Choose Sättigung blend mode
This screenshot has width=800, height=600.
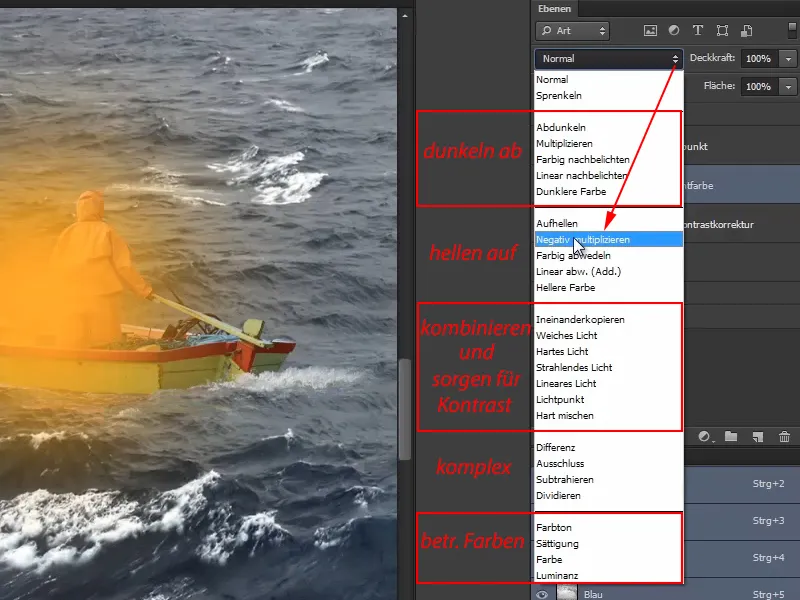coord(609,544)
